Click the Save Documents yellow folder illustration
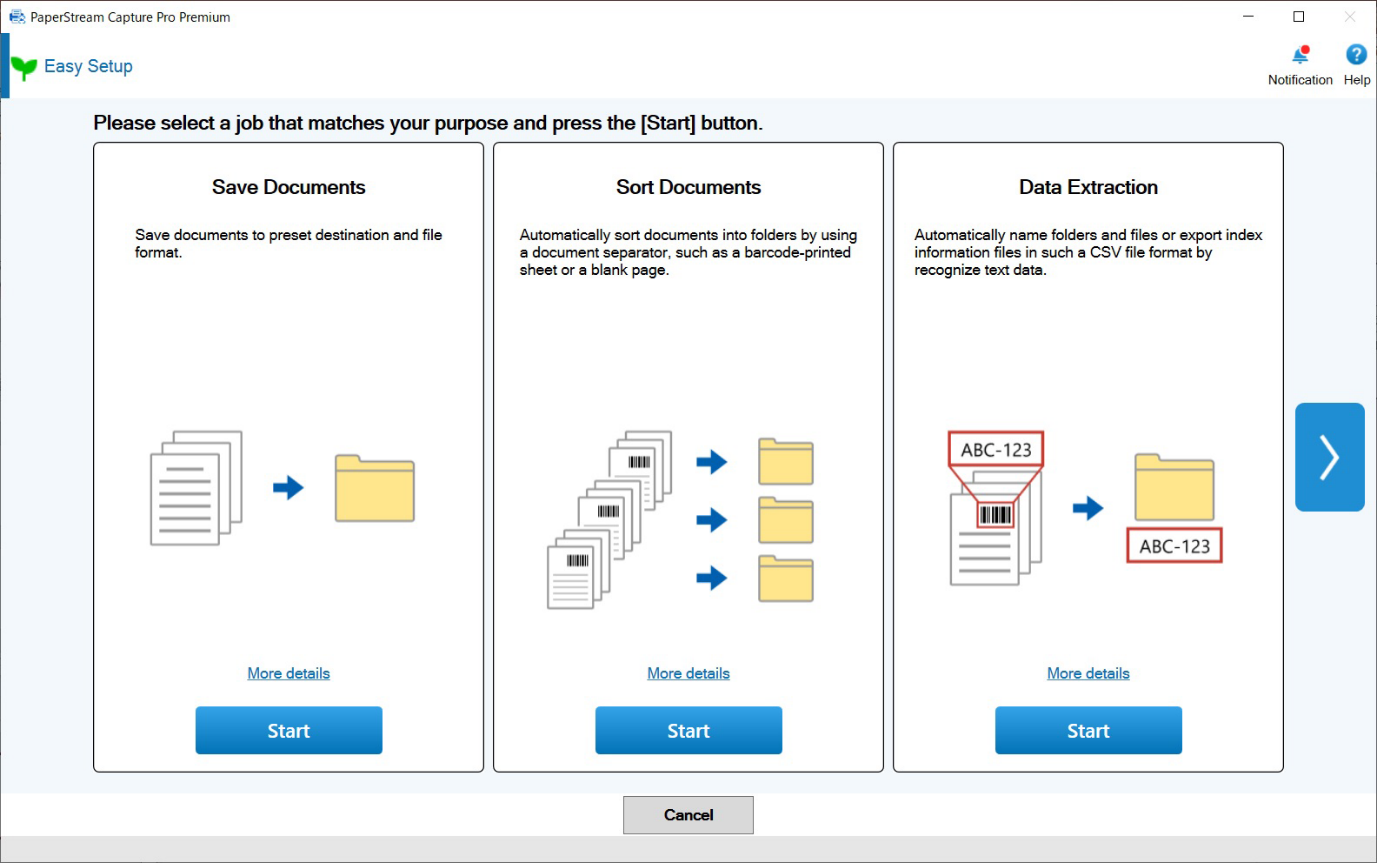The width and height of the screenshot is (1377, 863). [x=374, y=488]
